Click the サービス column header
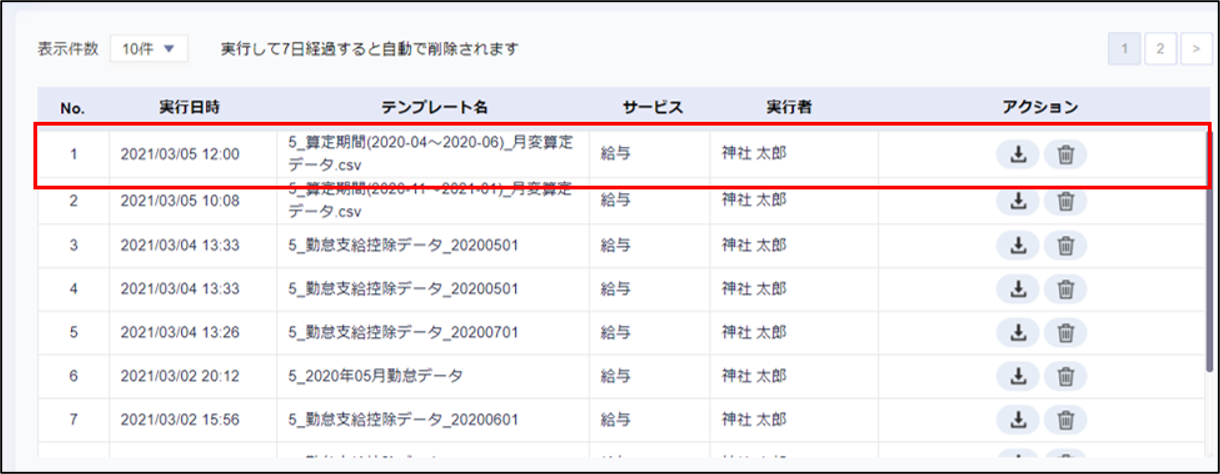 pos(652,107)
